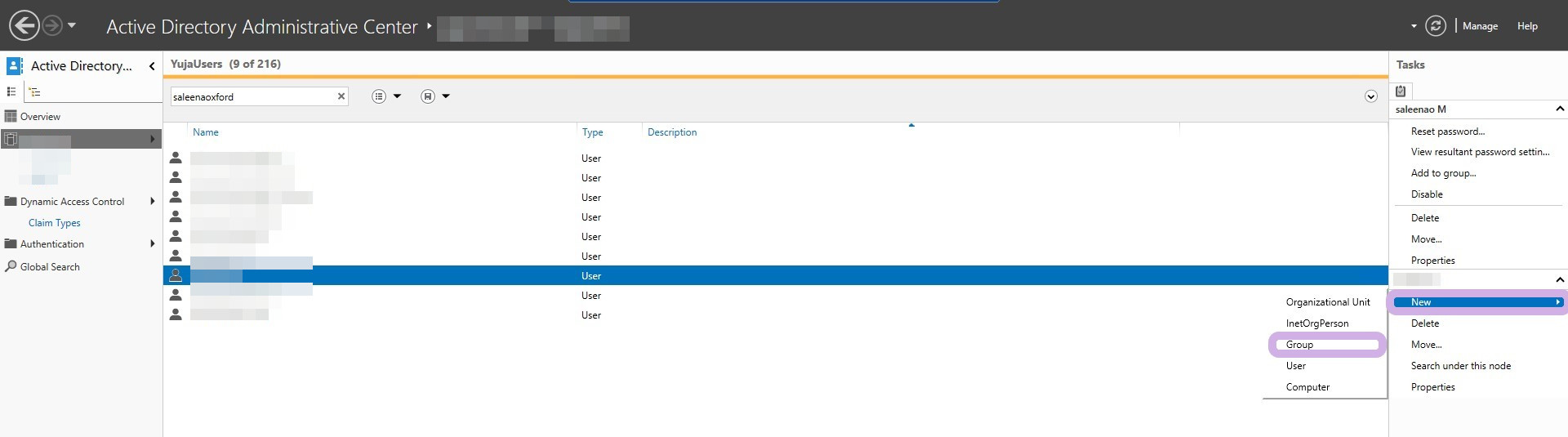Viewport: 1568px width, 437px height.
Task: Choose Group from New submenu
Action: 1299,345
